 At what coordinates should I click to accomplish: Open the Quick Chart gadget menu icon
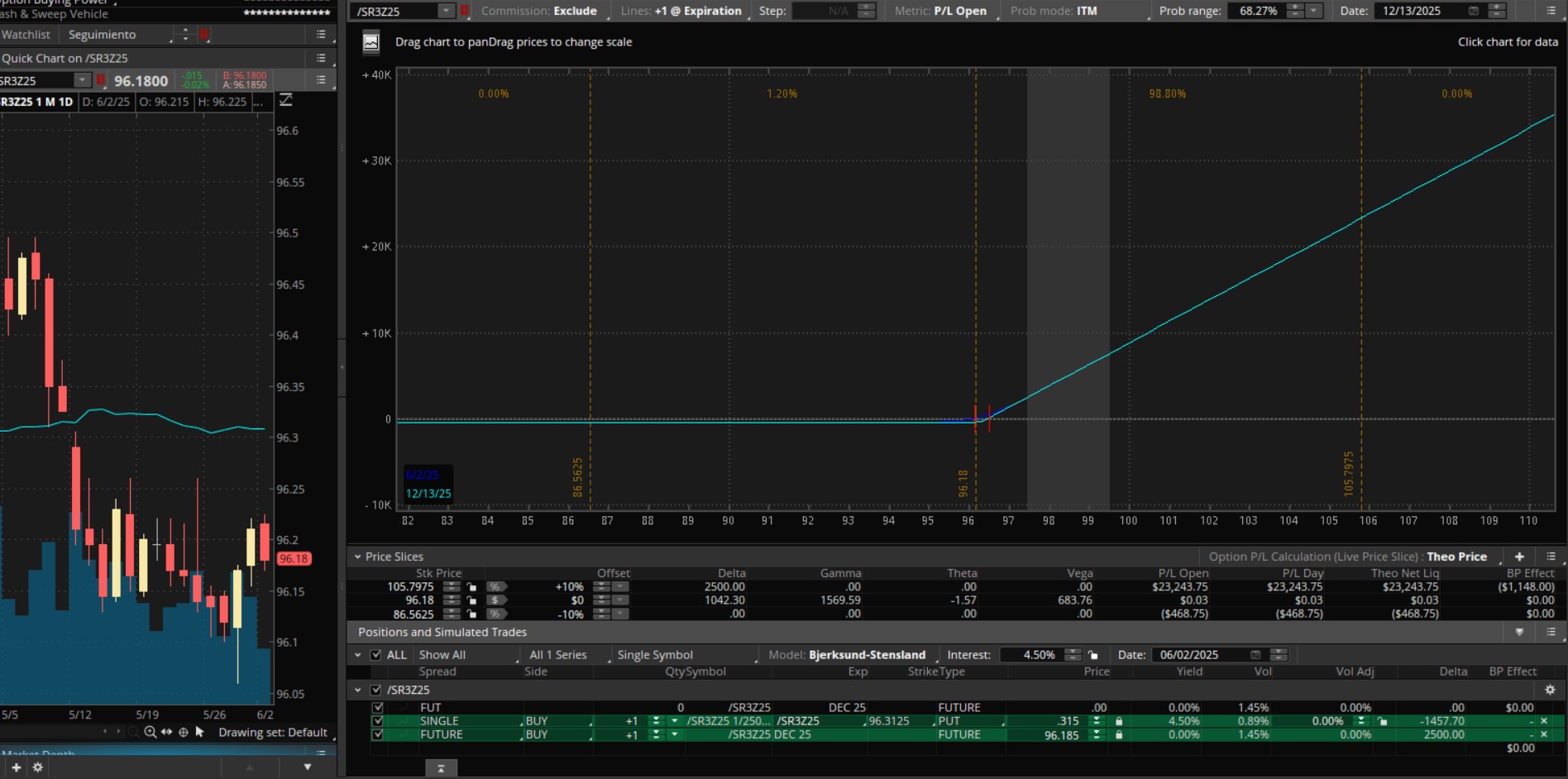pos(321,58)
